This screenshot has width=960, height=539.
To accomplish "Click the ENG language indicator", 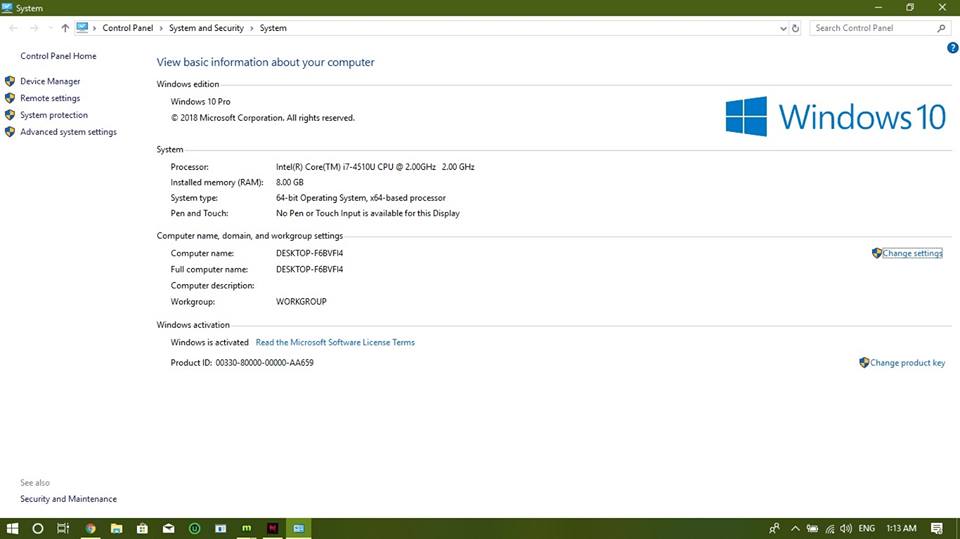I will (866, 528).
